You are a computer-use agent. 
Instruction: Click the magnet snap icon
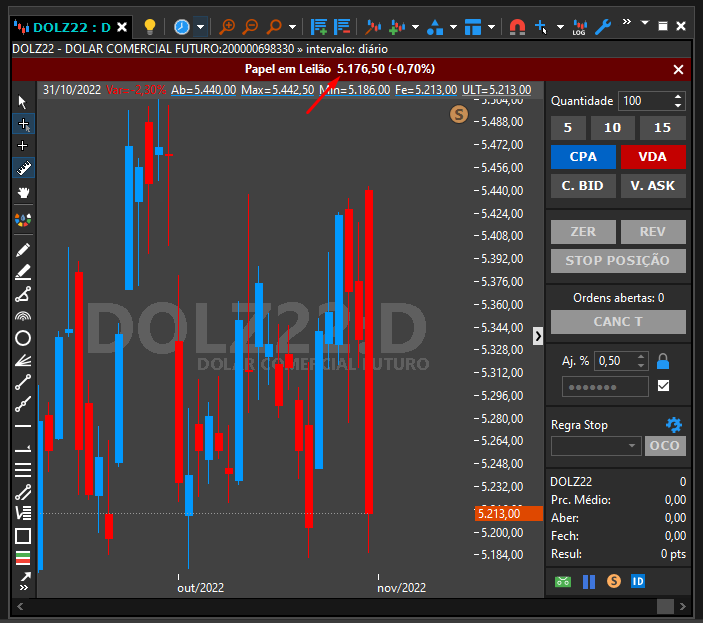coord(517,27)
